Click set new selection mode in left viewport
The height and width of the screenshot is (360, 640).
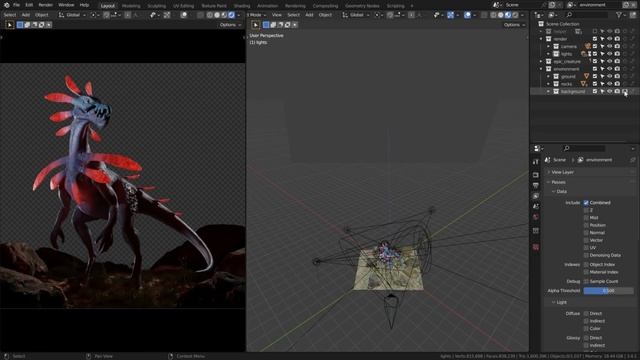[x=20, y=25]
